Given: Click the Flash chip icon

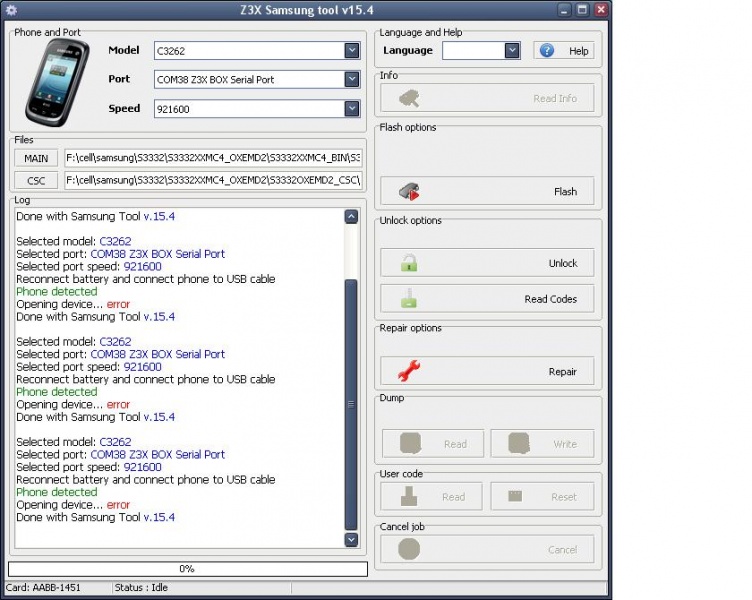Looking at the screenshot, I should coord(409,191).
